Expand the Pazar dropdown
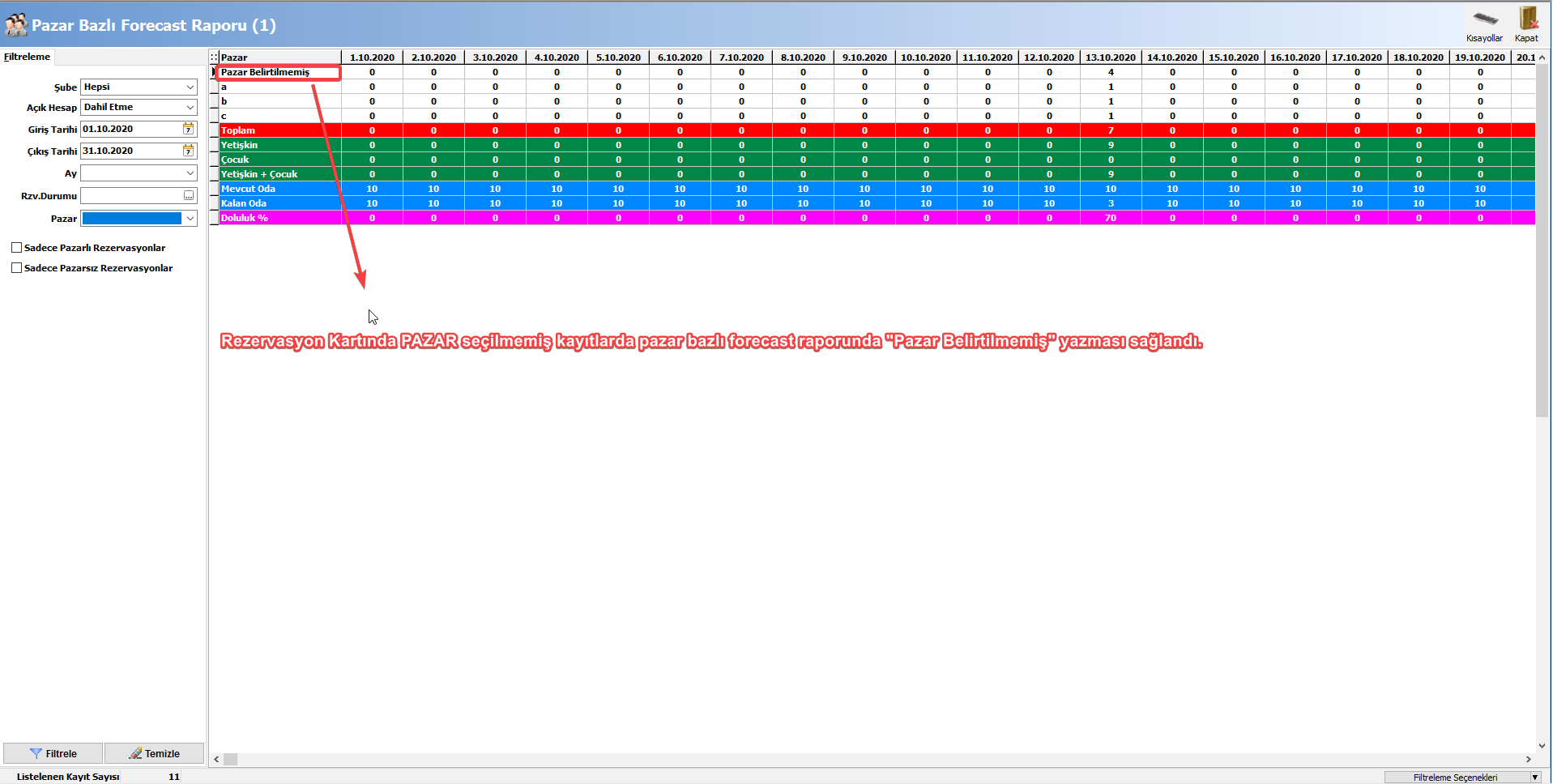The width and height of the screenshot is (1553, 784). pos(190,219)
